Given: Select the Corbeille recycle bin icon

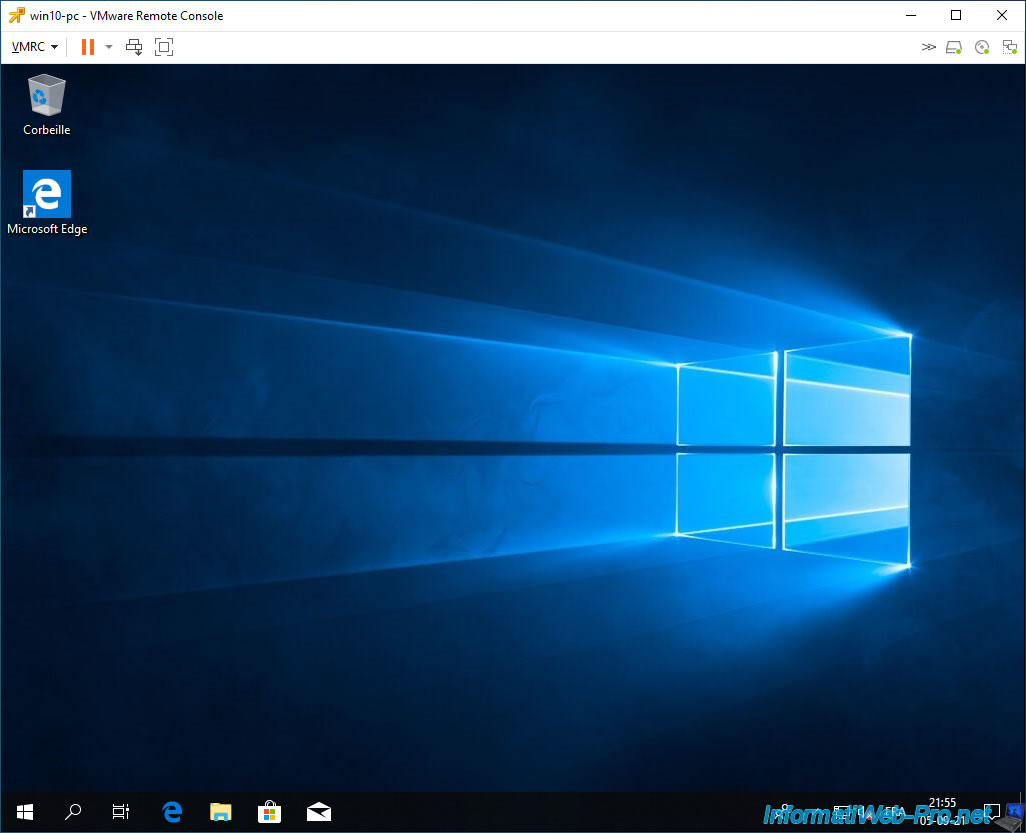Looking at the screenshot, I should pyautogui.click(x=46, y=105).
